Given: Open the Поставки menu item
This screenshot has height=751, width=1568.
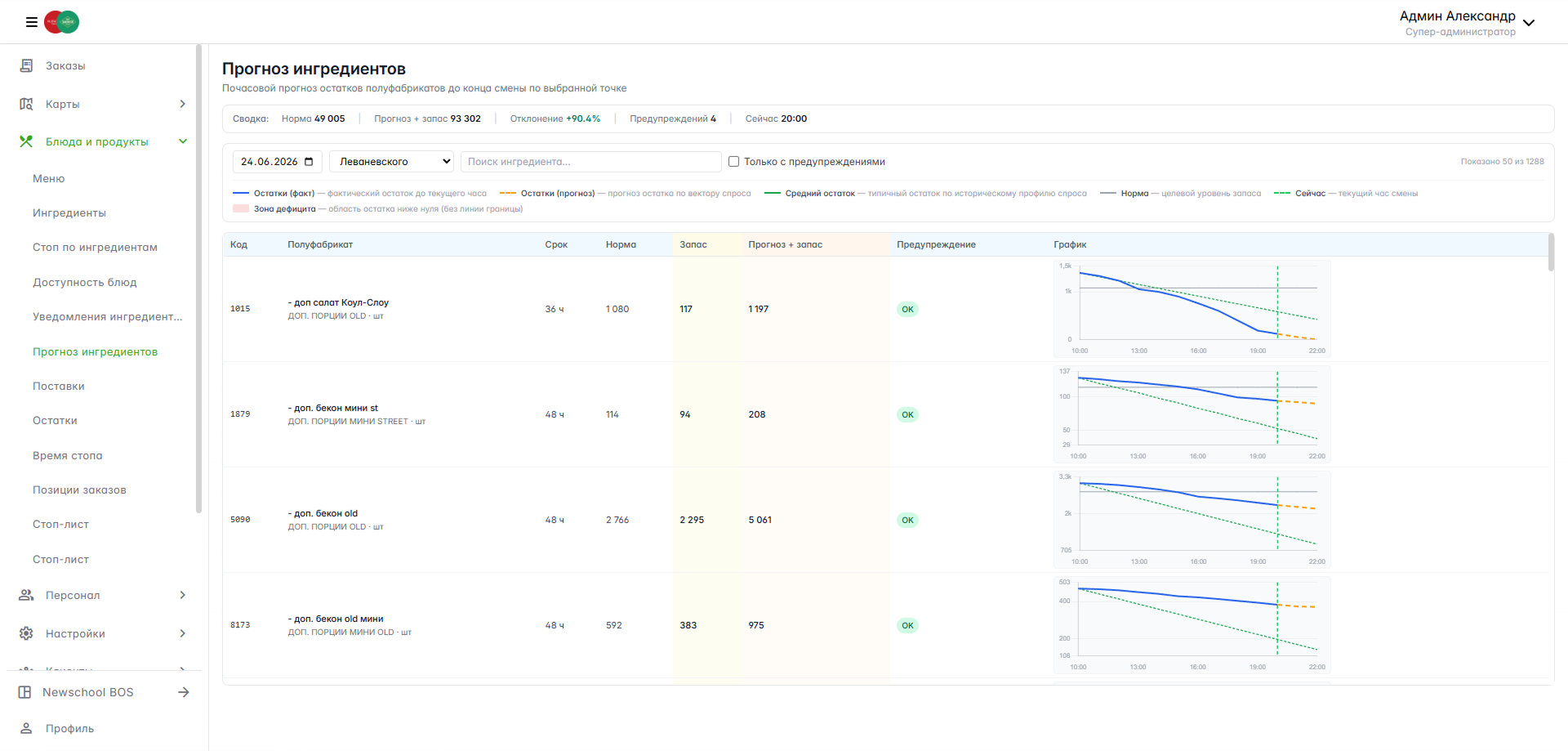Looking at the screenshot, I should click(59, 386).
